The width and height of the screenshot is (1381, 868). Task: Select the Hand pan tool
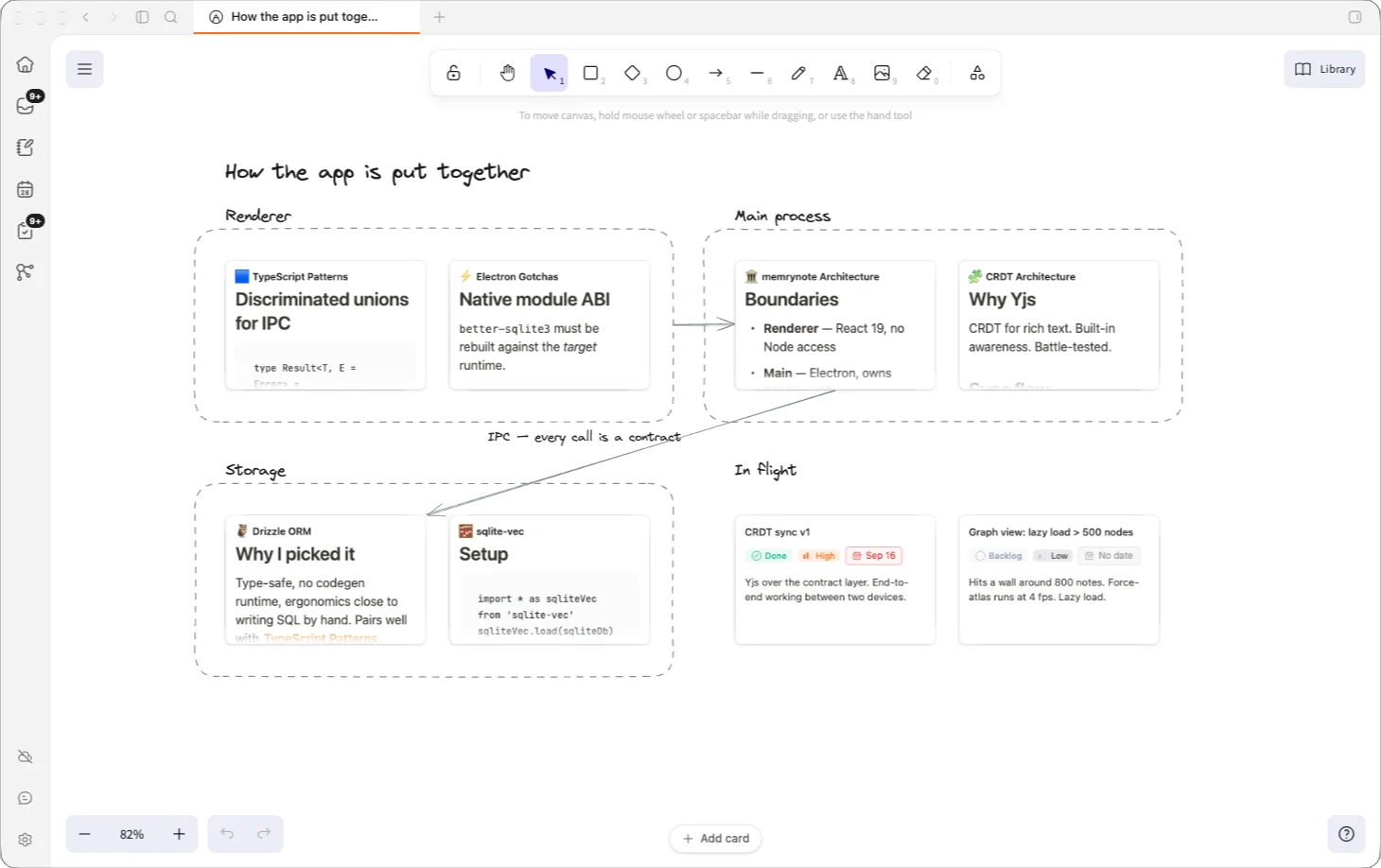coord(508,73)
